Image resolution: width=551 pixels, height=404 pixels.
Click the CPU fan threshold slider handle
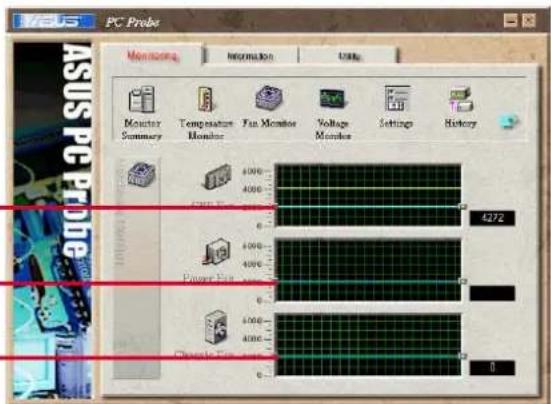[x=464, y=207]
